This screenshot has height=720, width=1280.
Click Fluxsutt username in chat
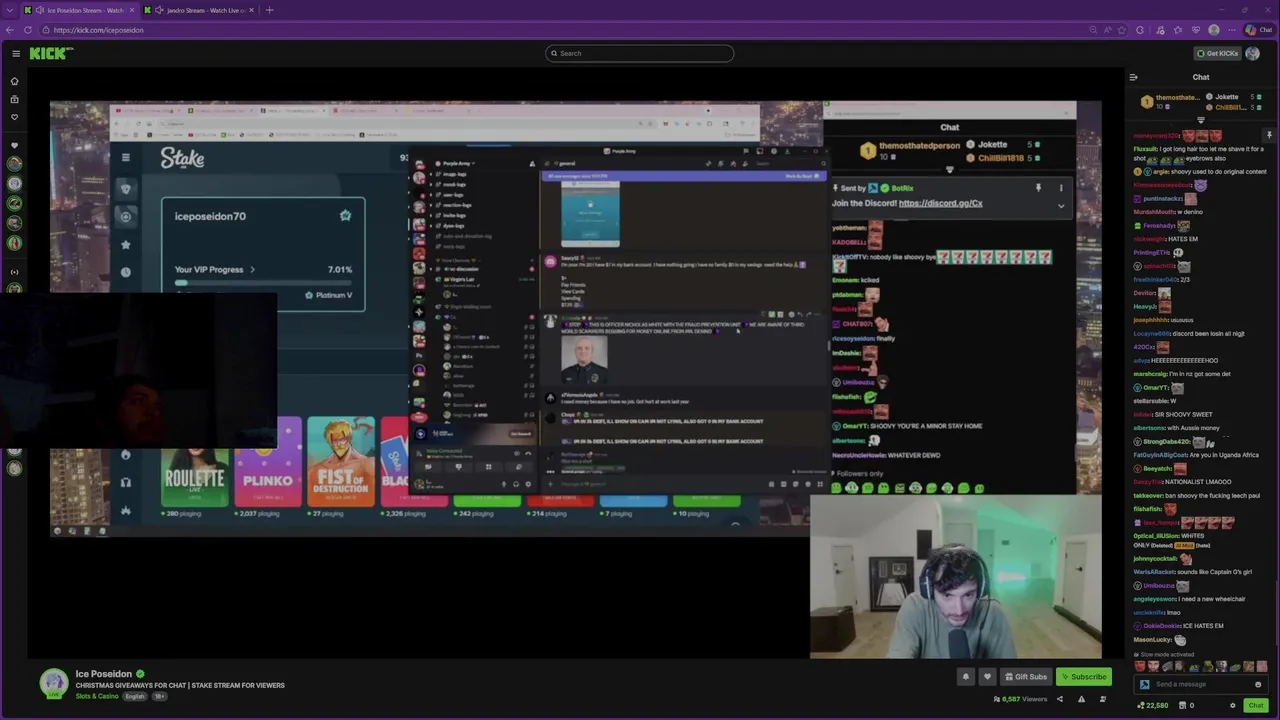coord(1145,149)
